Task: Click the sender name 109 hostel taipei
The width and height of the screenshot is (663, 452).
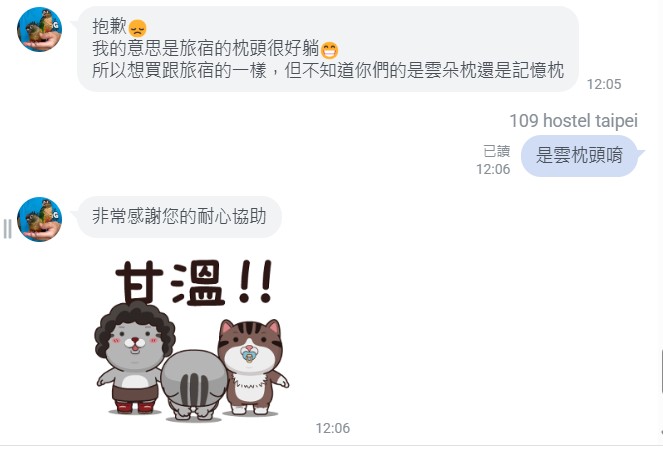Action: pyautogui.click(x=573, y=121)
